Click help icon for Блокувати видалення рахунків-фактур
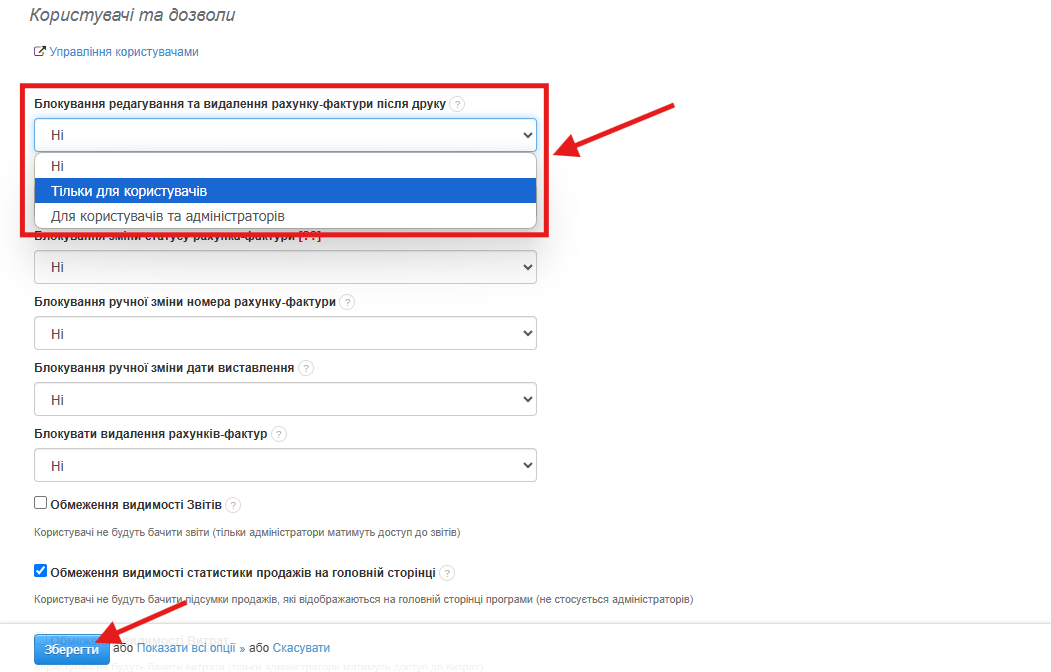Screen dimensions: 1051x672 (x=279, y=435)
